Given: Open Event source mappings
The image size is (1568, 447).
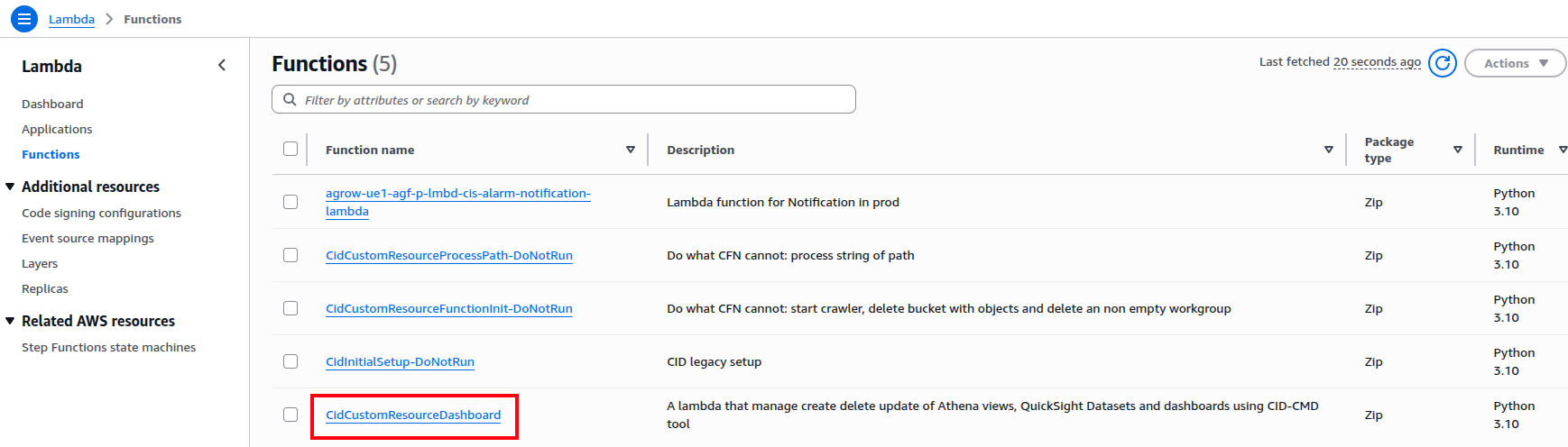Looking at the screenshot, I should (88, 238).
